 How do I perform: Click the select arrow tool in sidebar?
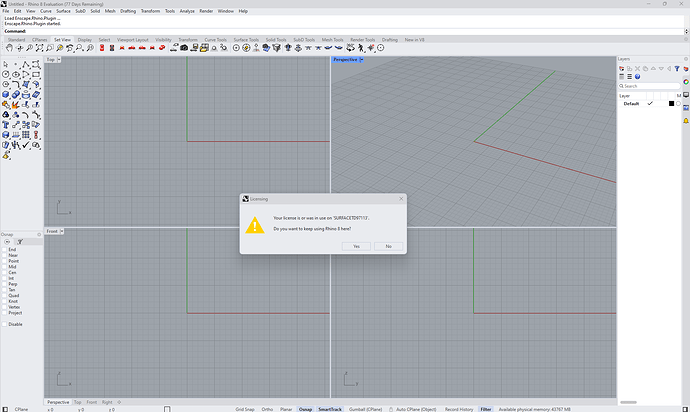(x=6, y=65)
